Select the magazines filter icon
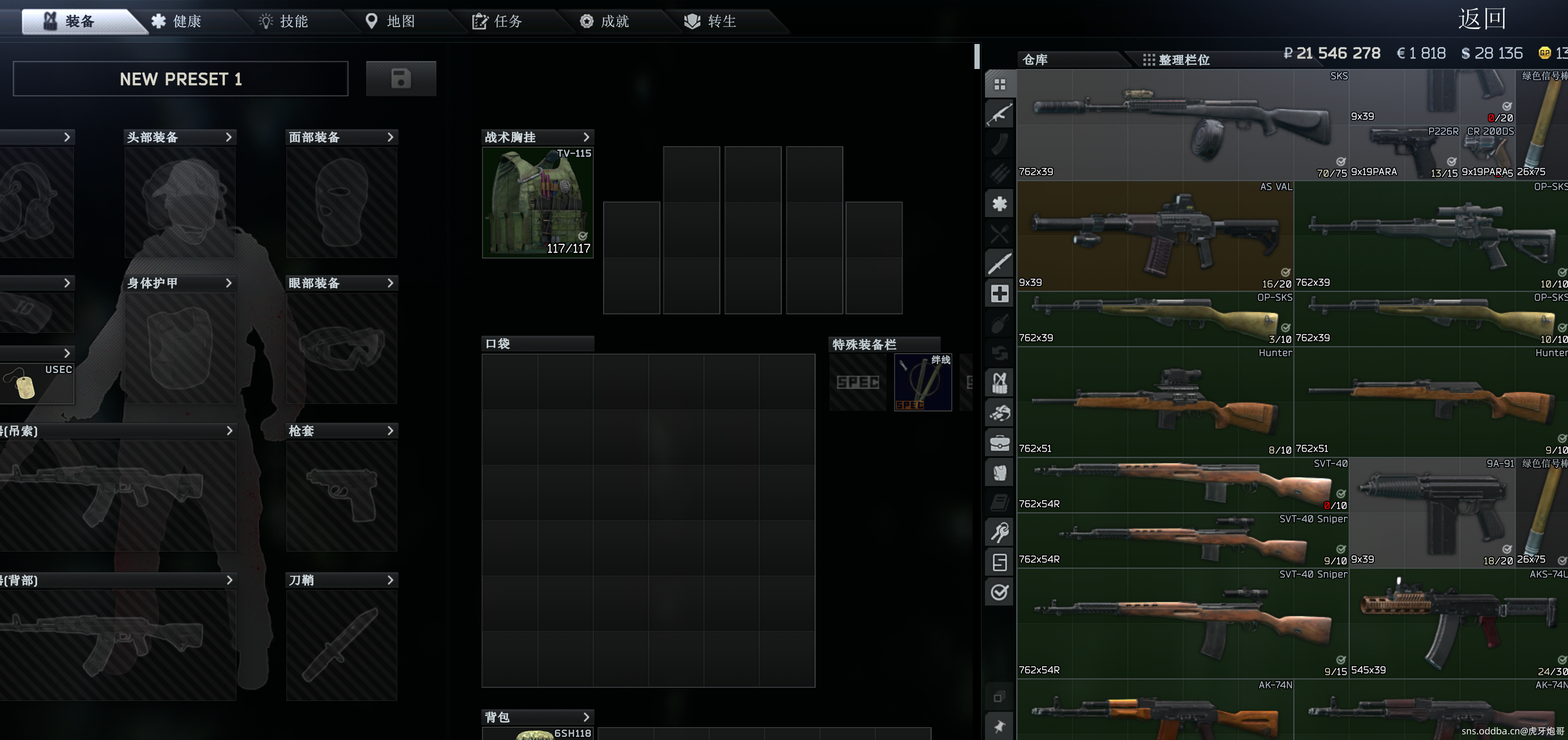This screenshot has height=740, width=1568. pos(999,144)
